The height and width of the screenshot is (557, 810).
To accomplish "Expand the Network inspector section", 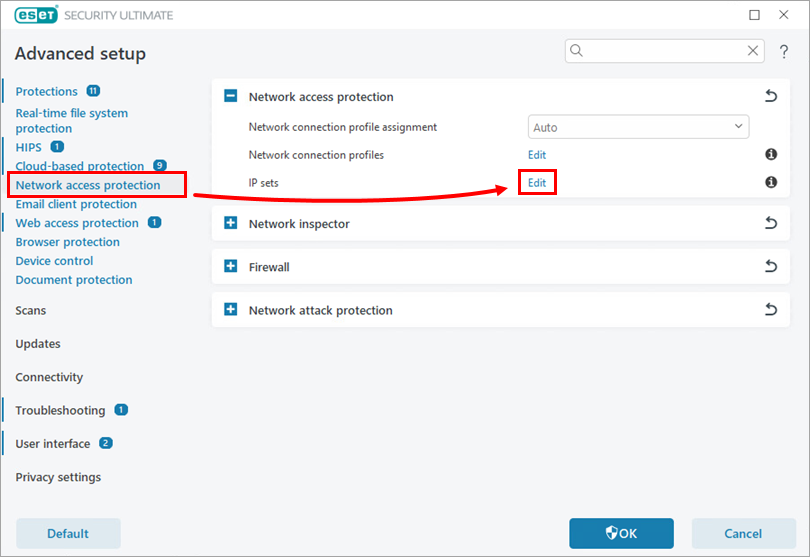I will point(230,224).
